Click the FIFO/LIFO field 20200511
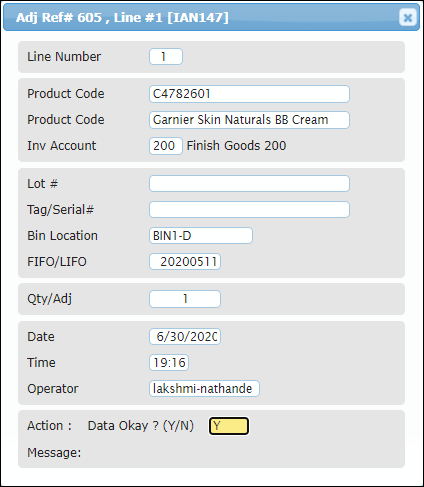 point(185,262)
